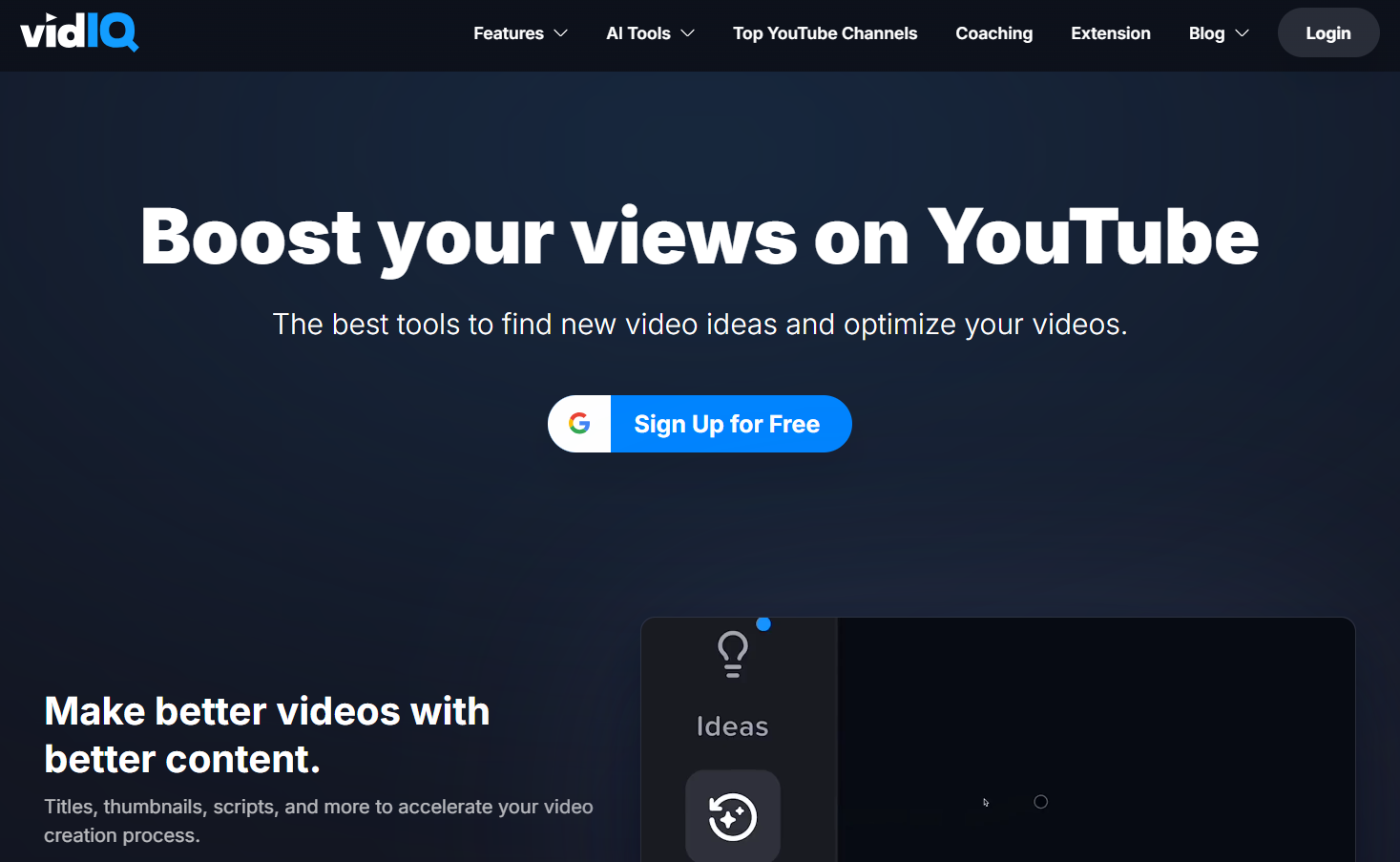
Task: Open the Features menu
Action: point(520,33)
